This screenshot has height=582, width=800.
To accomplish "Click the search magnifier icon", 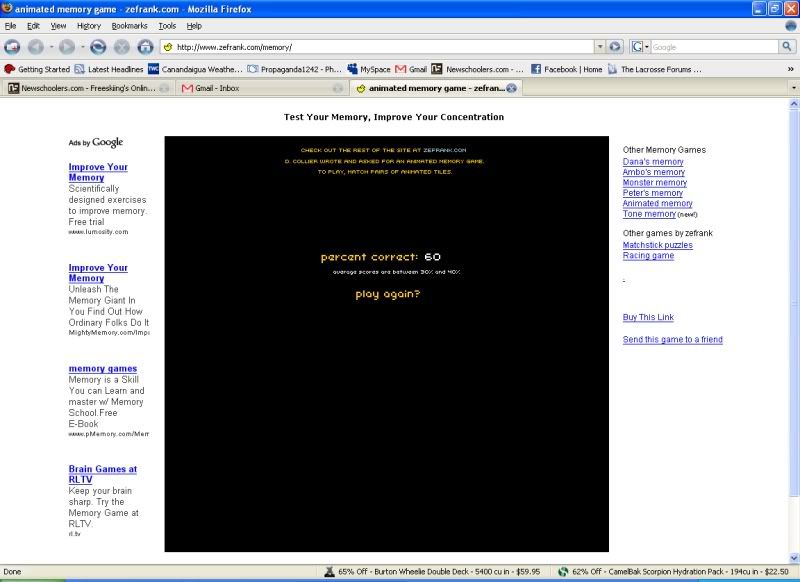I will (x=787, y=47).
